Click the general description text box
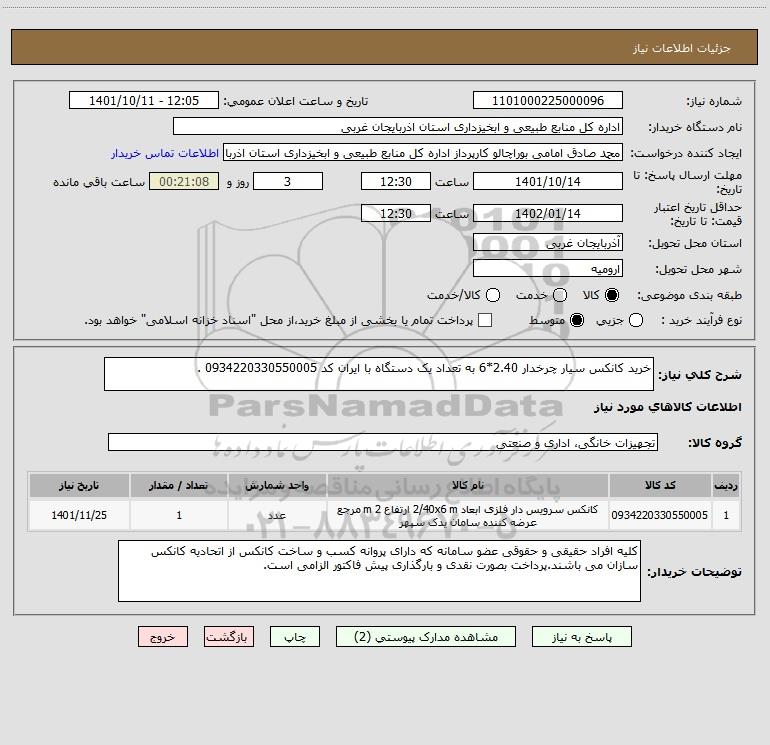Image resolution: width=770 pixels, height=745 pixels. (x=379, y=374)
